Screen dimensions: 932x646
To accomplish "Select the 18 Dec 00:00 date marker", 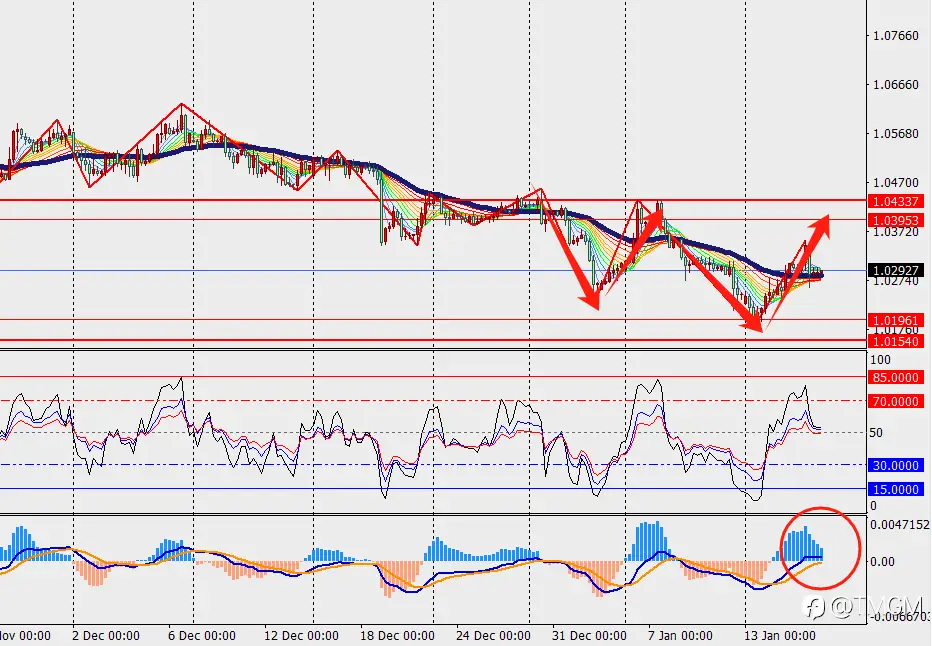I will click(x=397, y=635).
